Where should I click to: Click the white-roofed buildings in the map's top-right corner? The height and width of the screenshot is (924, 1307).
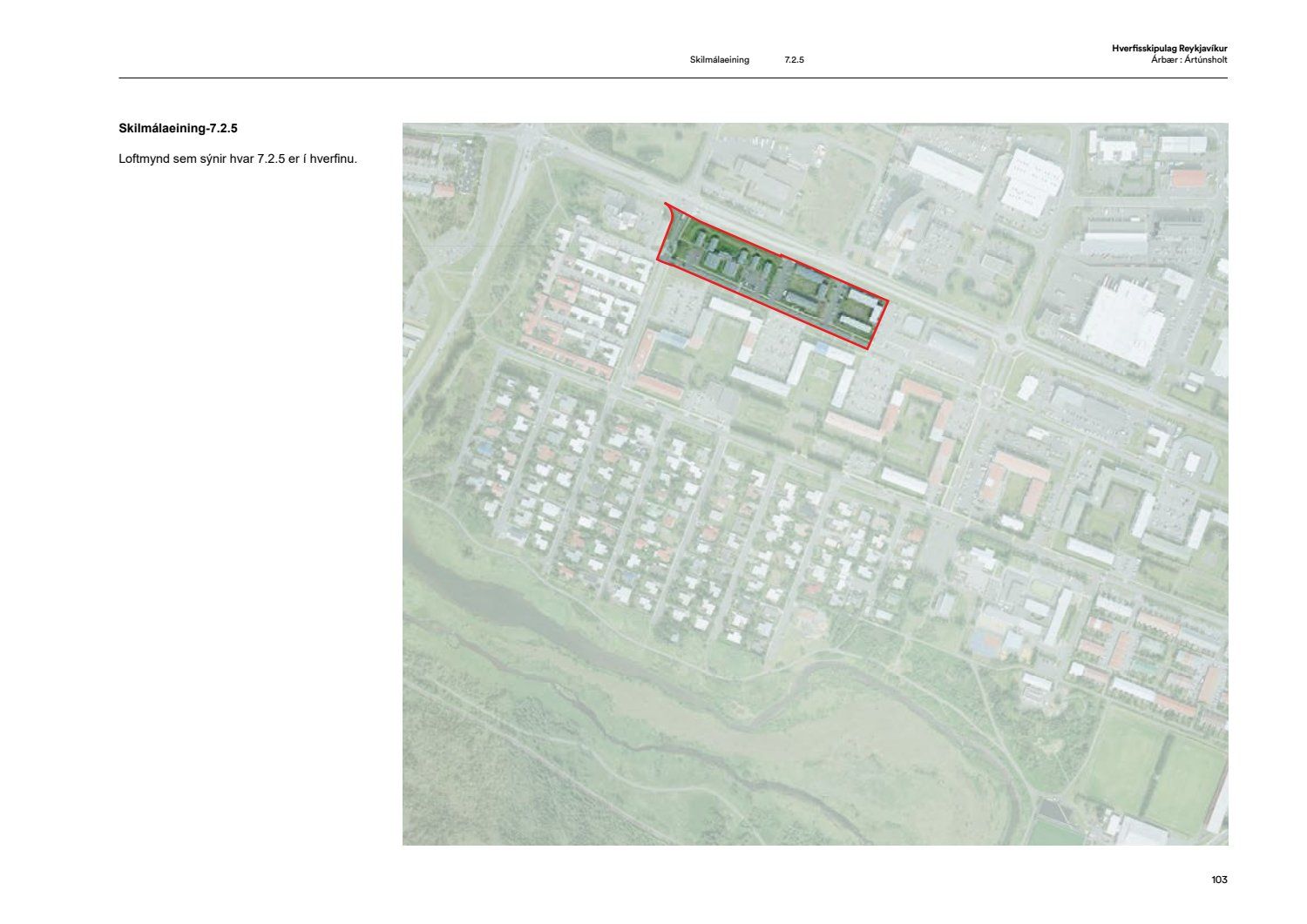[x=1181, y=145]
